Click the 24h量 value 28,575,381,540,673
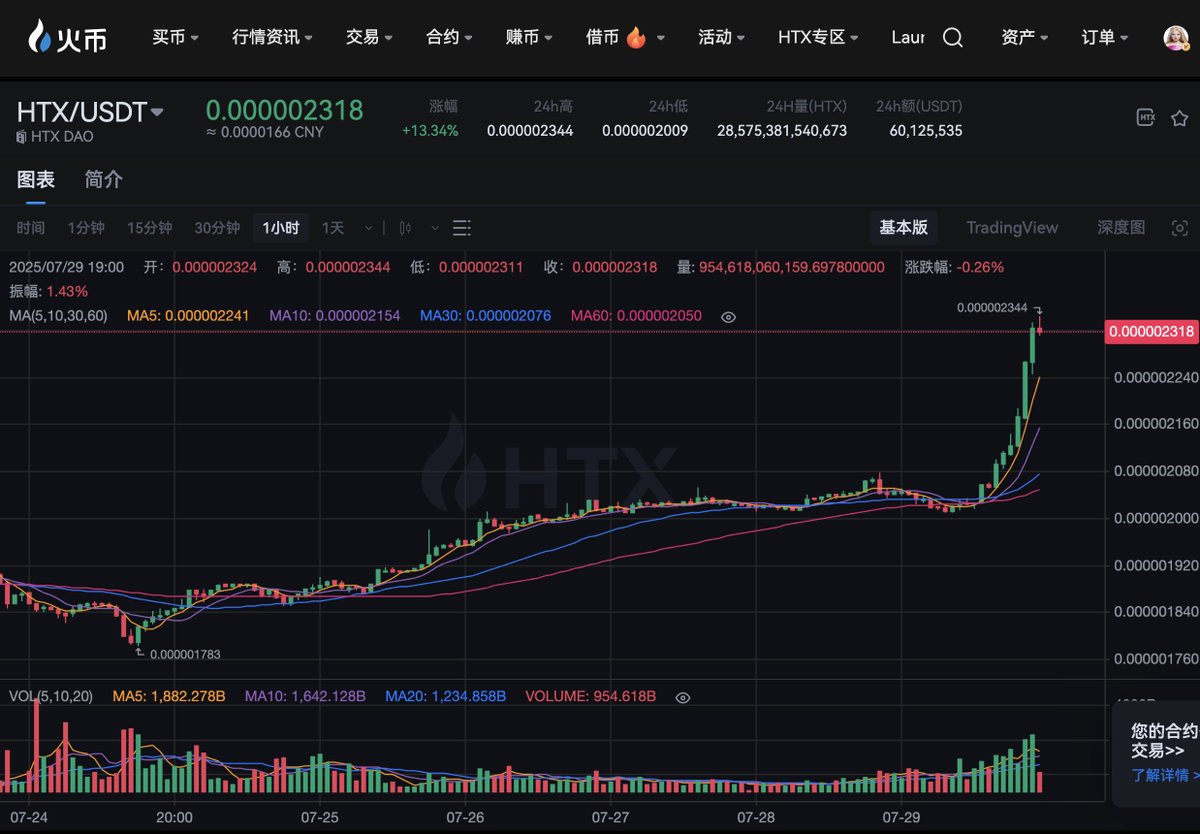Screen dimensions: 1200x834 click(x=782, y=131)
